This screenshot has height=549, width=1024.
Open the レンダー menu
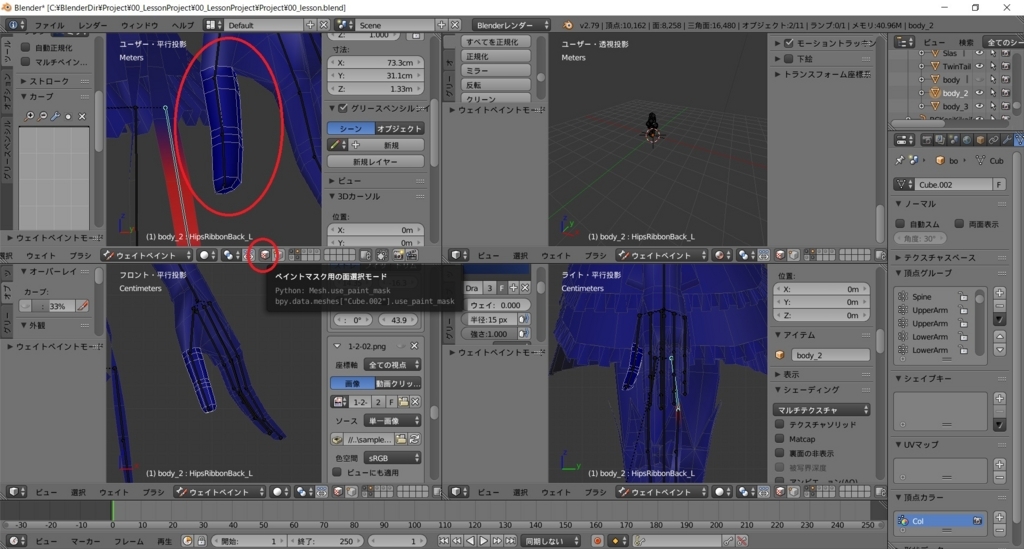pos(93,25)
